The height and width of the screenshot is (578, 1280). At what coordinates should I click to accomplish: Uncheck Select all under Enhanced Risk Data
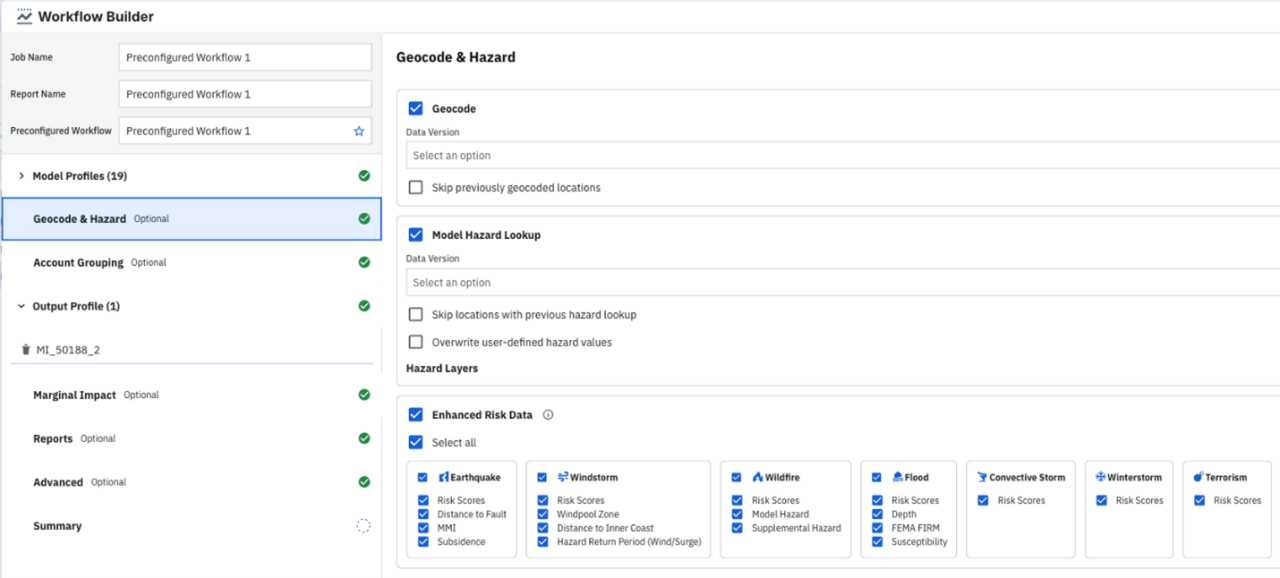coord(416,442)
